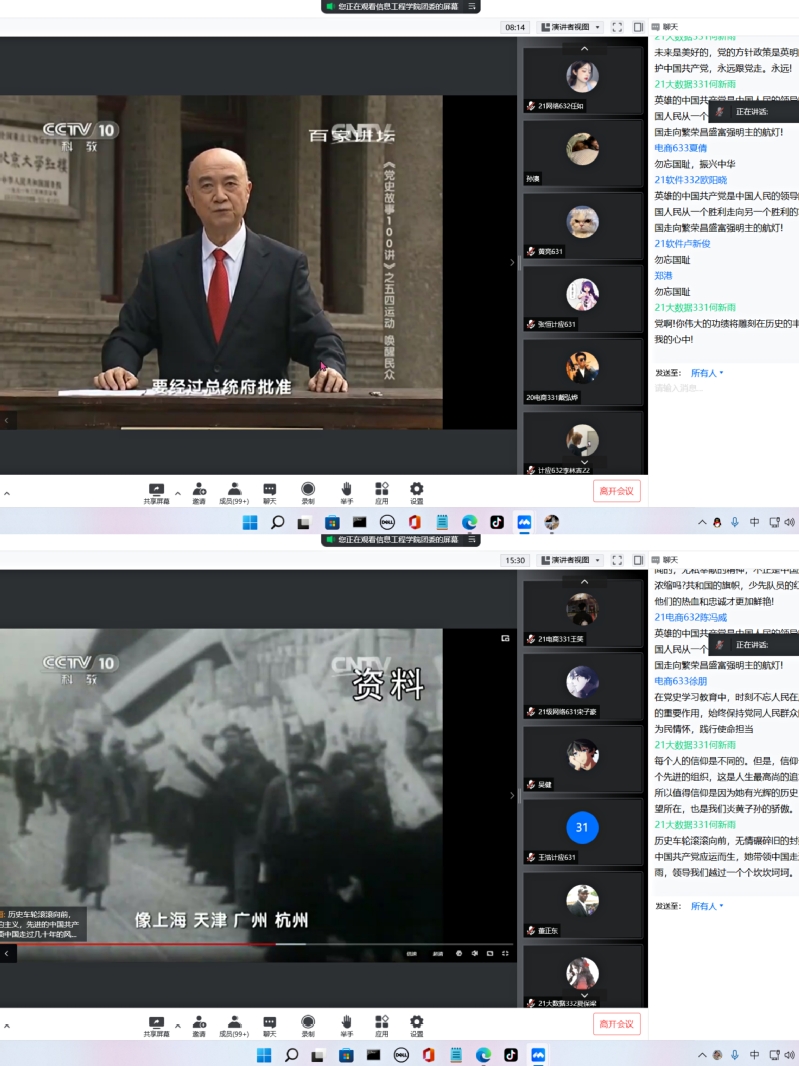This screenshot has height=1066, width=799.
Task: Click TikTok taskbar icon under the 08:14 meeting
Action: click(x=497, y=522)
